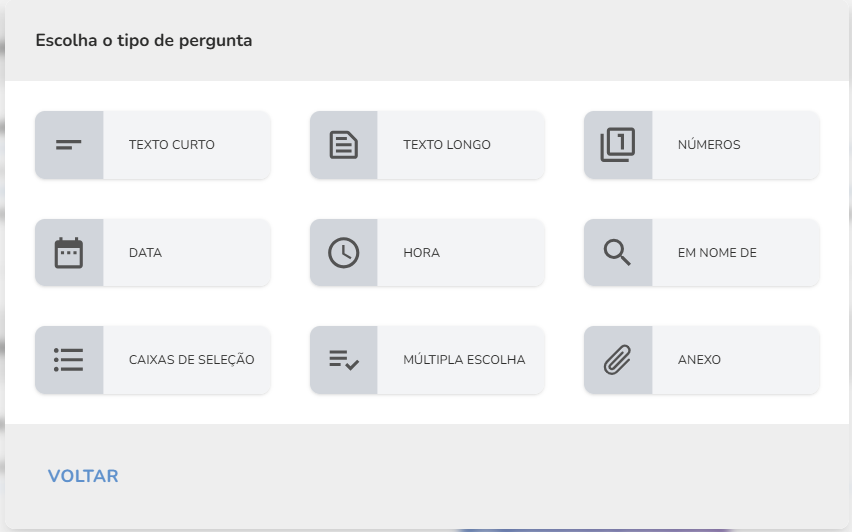
Task: Pick the NÚMEROS question type
Action: (701, 145)
